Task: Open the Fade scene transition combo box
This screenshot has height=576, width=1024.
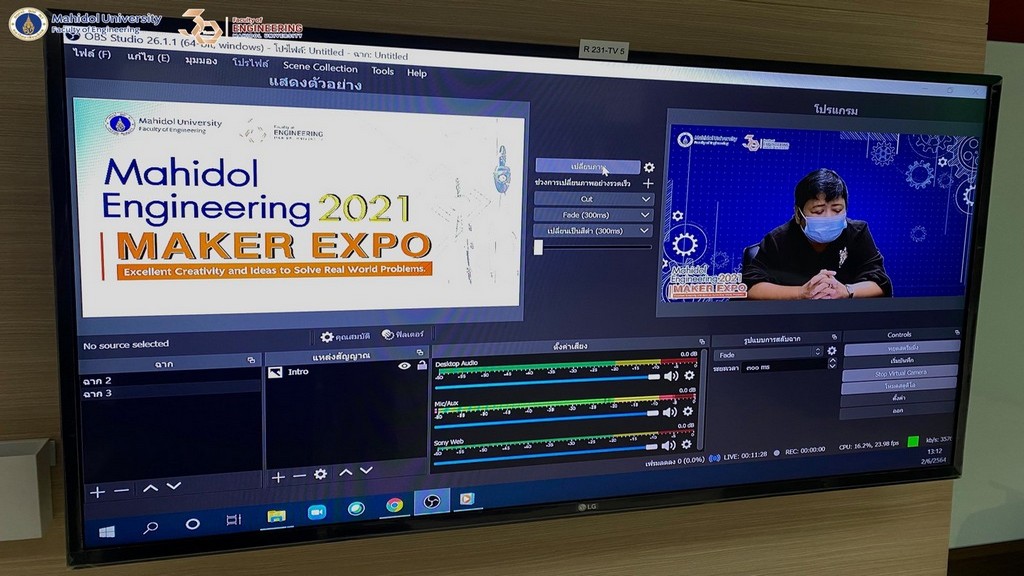Action: coord(768,354)
